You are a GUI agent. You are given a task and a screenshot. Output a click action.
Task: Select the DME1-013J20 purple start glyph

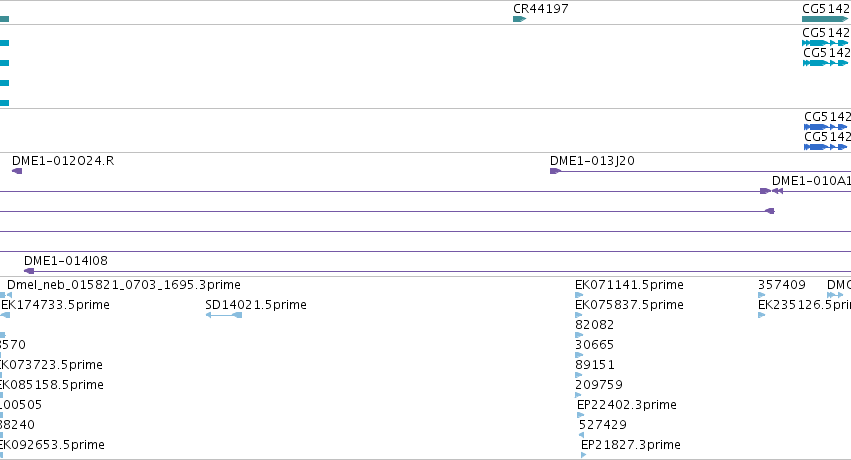555,171
